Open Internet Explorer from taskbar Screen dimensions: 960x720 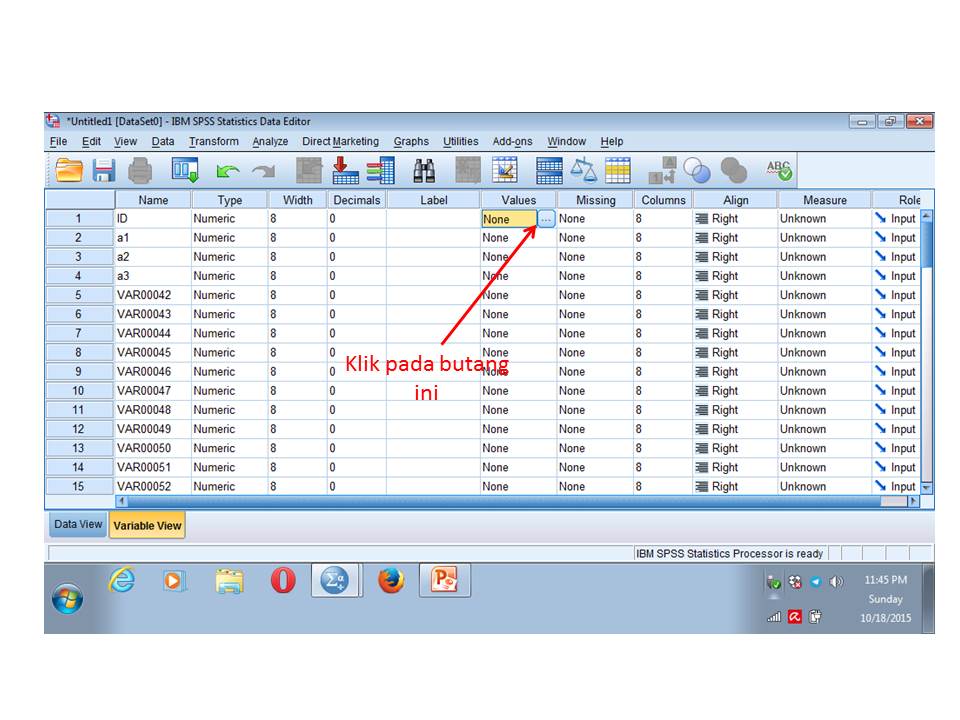pyautogui.click(x=122, y=580)
